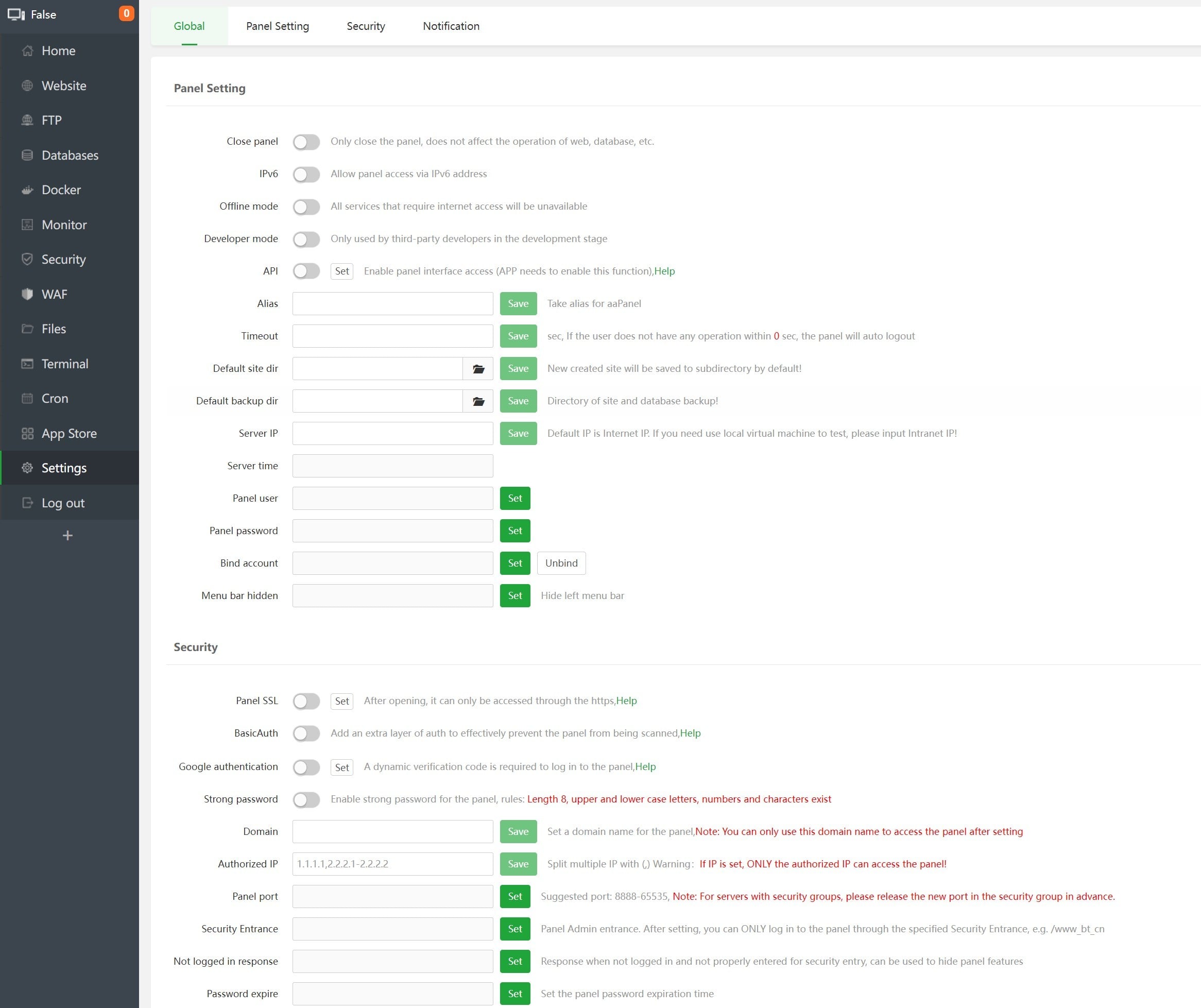Browse folder for Default backup dir
This screenshot has height=1008, width=1201.
(x=478, y=401)
